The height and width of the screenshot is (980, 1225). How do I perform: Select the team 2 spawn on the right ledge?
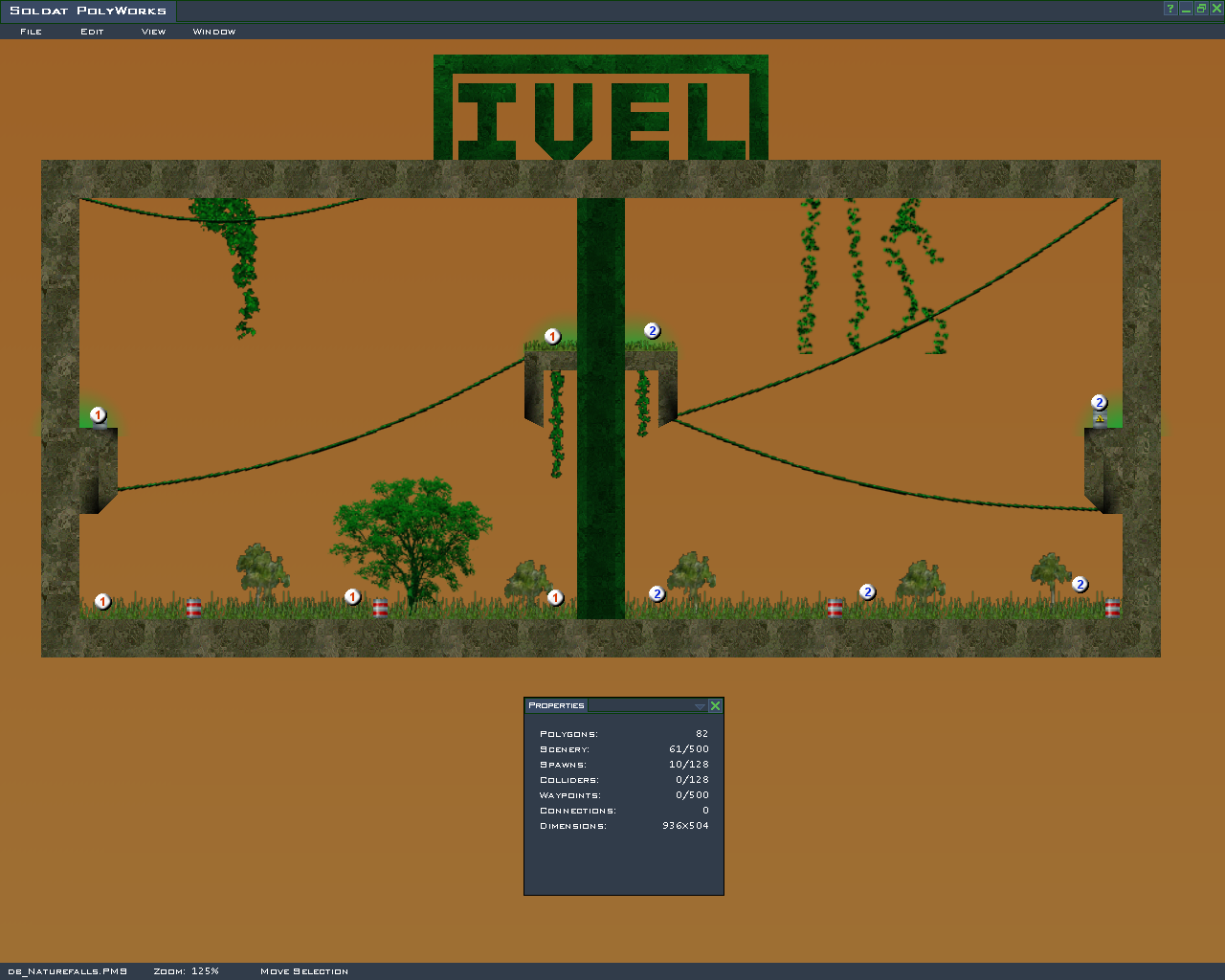click(x=1099, y=403)
